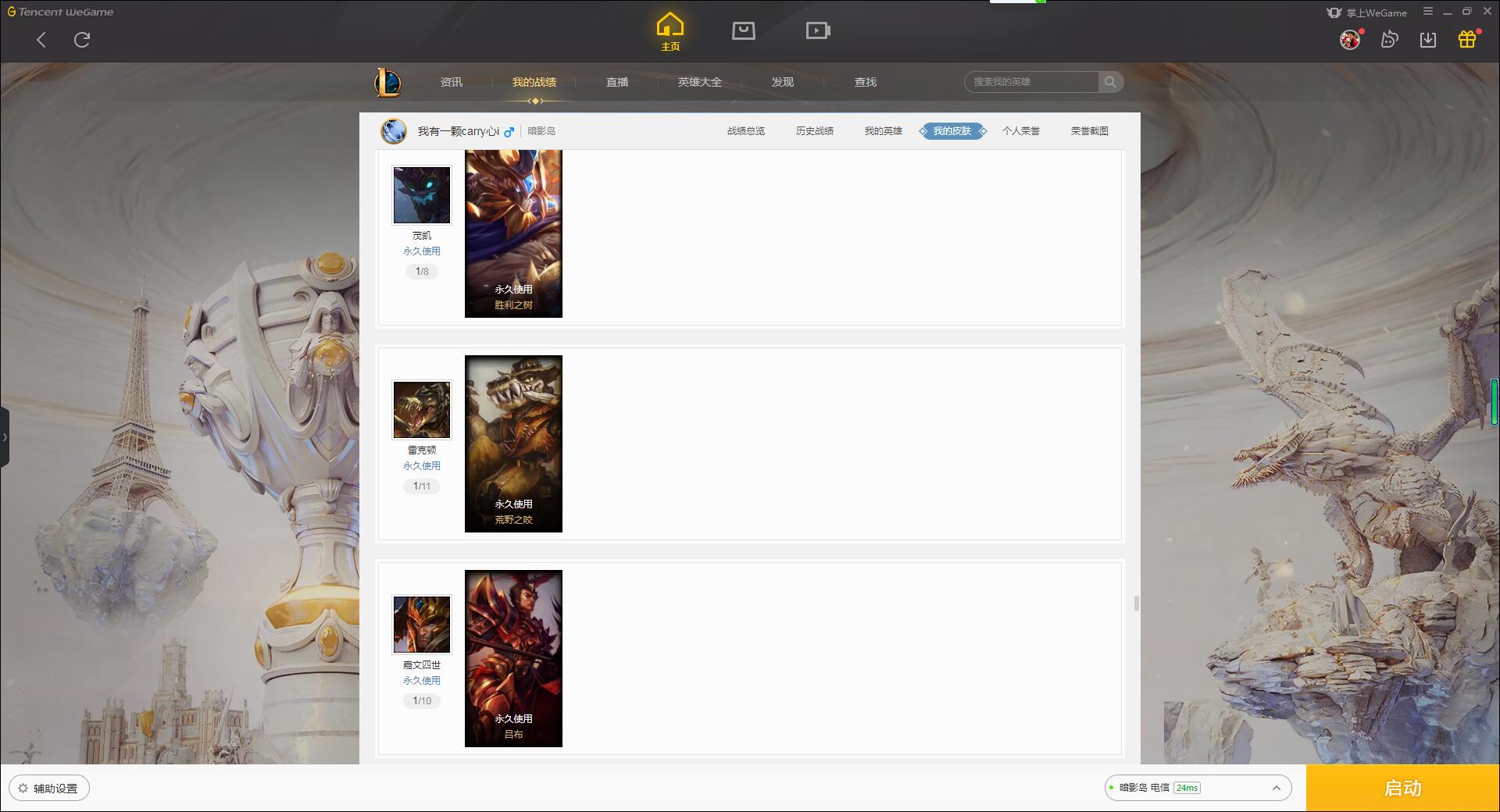Image resolution: width=1500 pixels, height=812 pixels.
Task: Click the user avatar in top right
Action: point(1350,39)
